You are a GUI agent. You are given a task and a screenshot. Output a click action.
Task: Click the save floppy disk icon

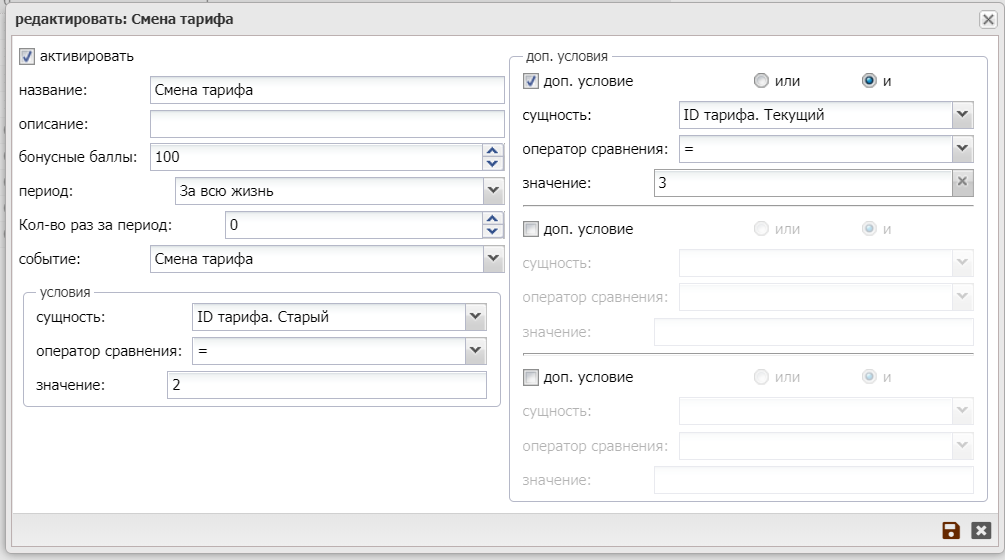click(x=951, y=531)
